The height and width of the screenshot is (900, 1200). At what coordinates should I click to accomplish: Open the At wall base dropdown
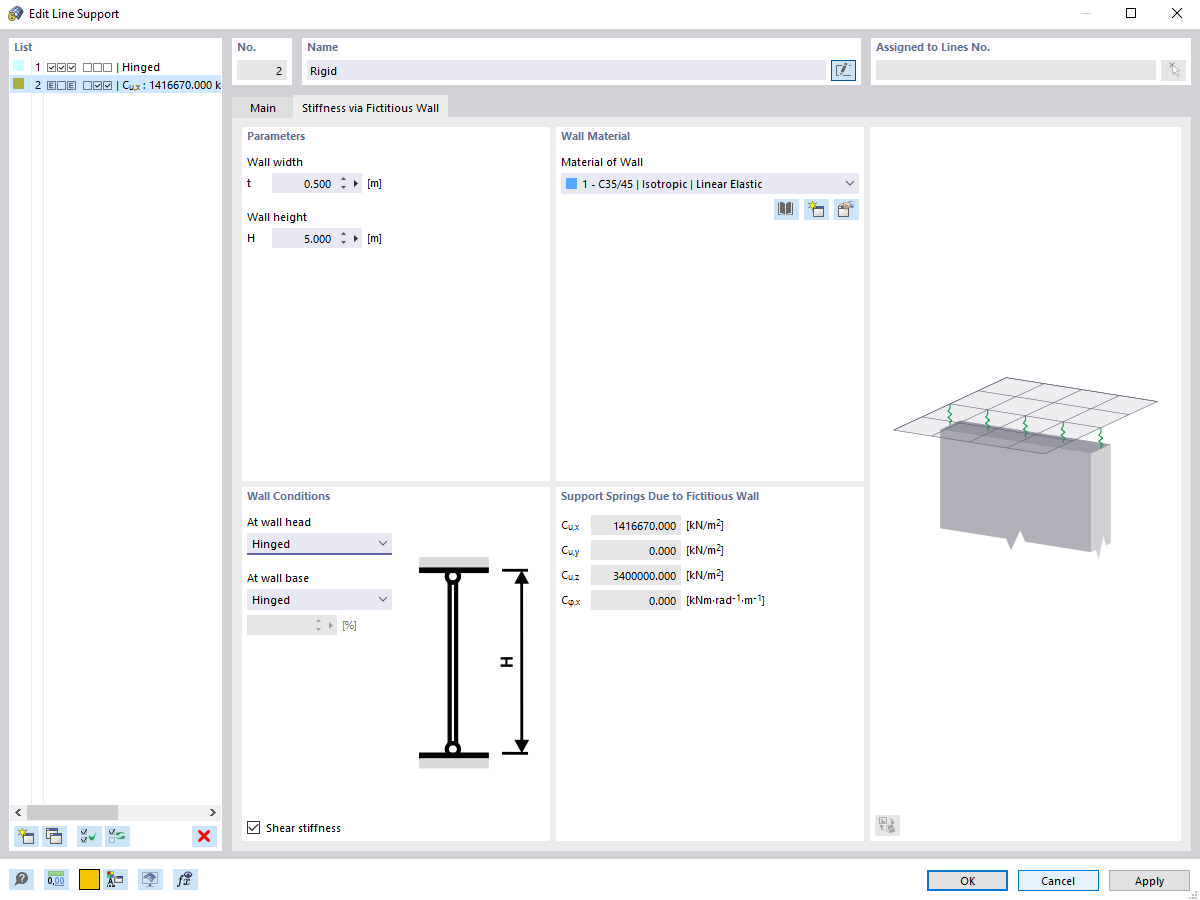coord(385,599)
